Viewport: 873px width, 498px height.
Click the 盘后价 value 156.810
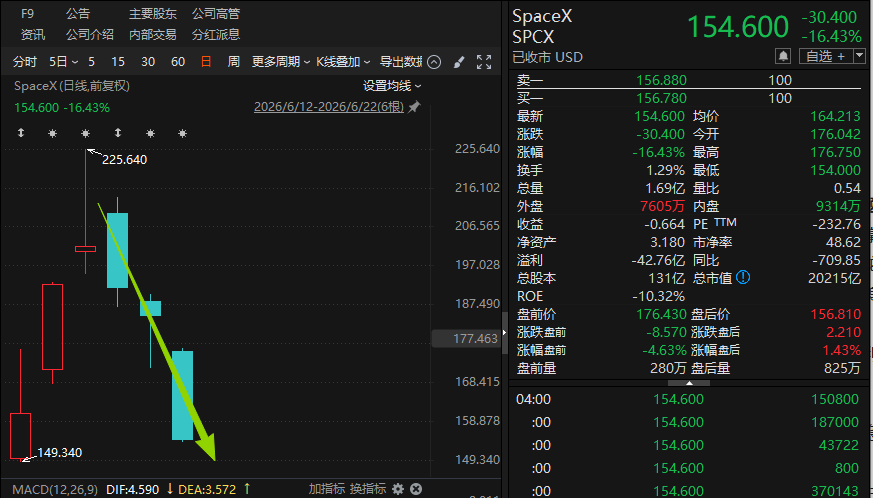tap(836, 314)
